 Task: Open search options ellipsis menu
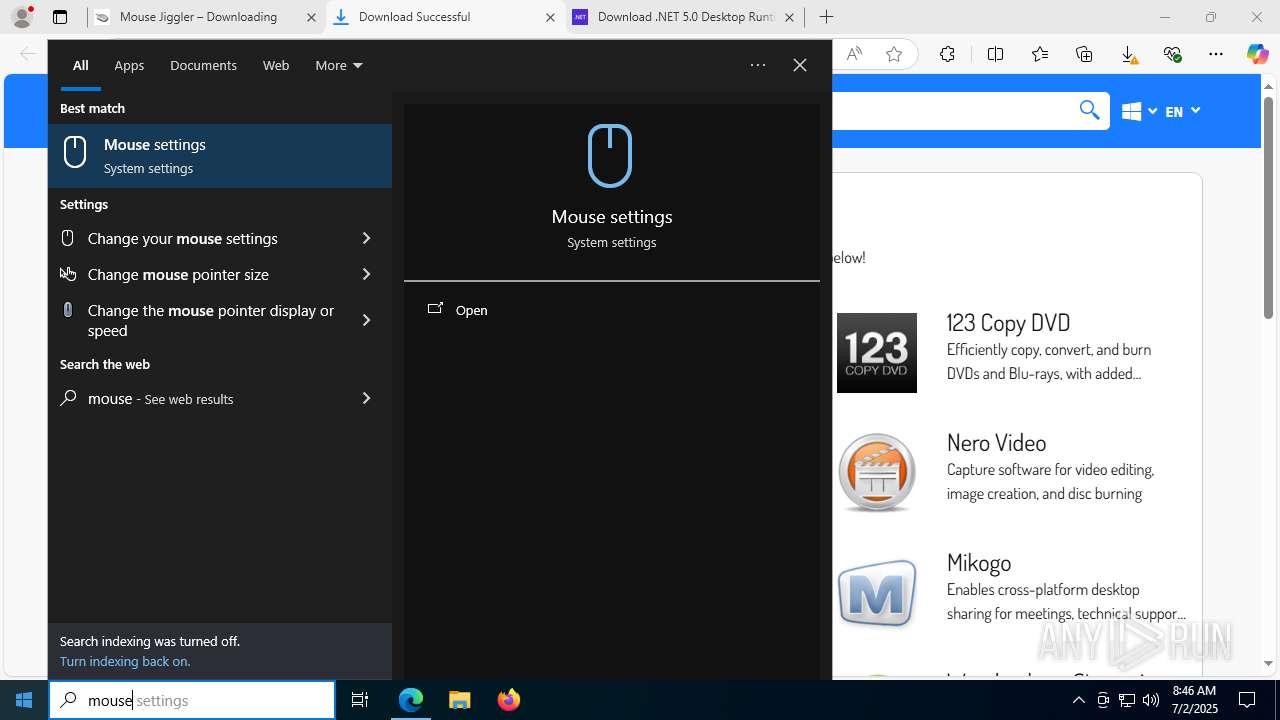point(758,65)
